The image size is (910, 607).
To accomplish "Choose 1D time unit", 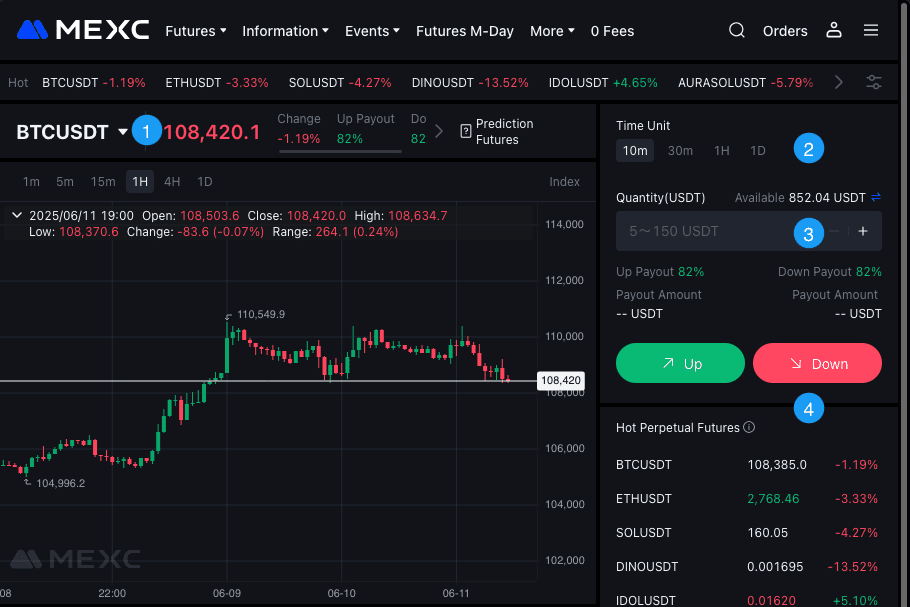I will coord(757,150).
